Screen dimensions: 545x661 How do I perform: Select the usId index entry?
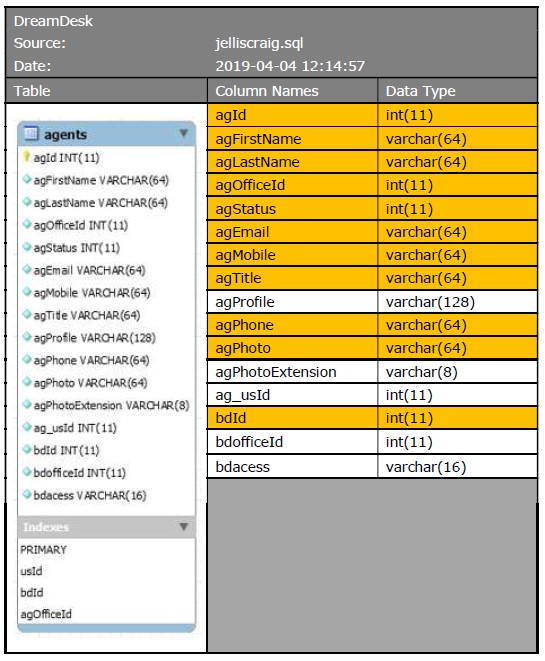click(x=31, y=571)
